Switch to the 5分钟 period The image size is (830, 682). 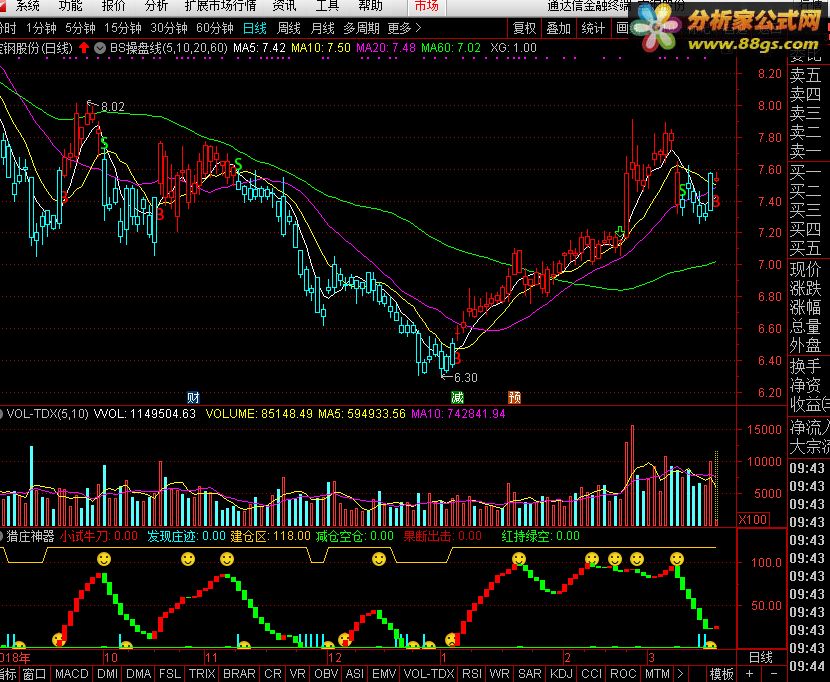coord(80,28)
